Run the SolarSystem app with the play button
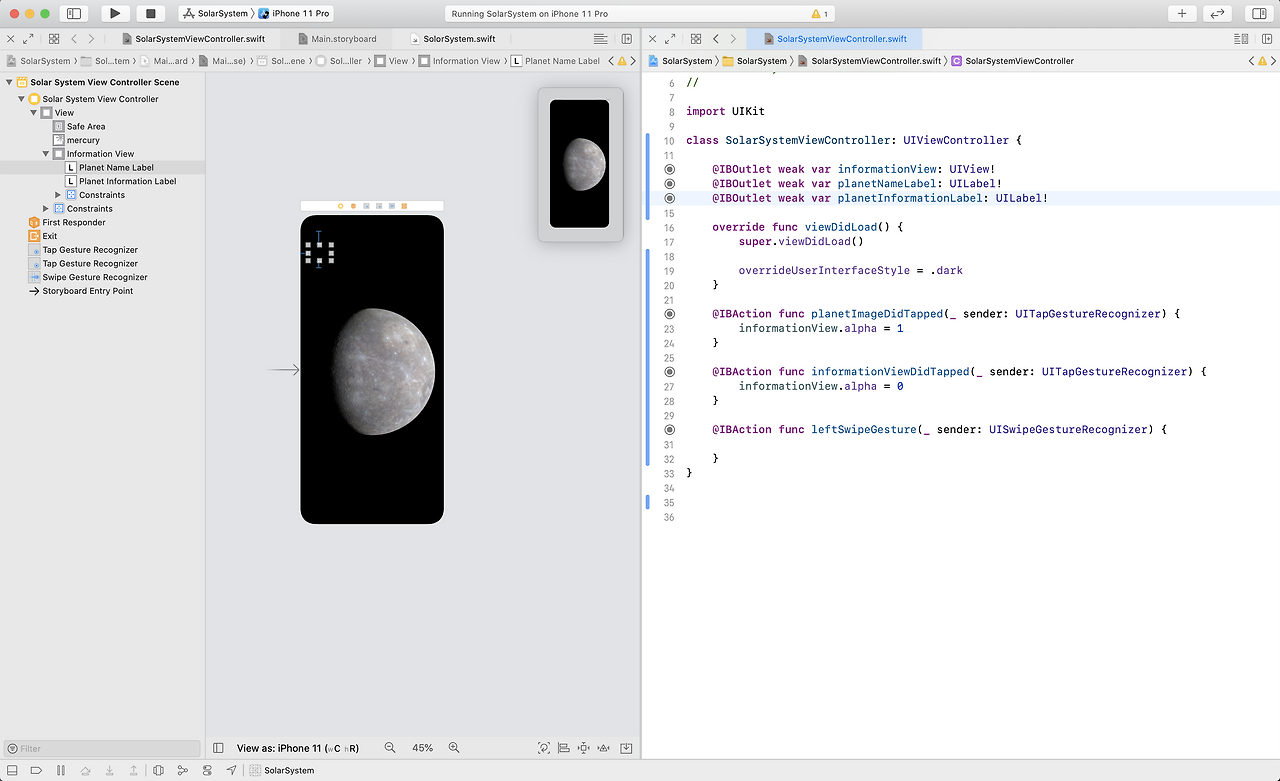Screen dimensions: 1280x781 pyautogui.click(x=115, y=13)
